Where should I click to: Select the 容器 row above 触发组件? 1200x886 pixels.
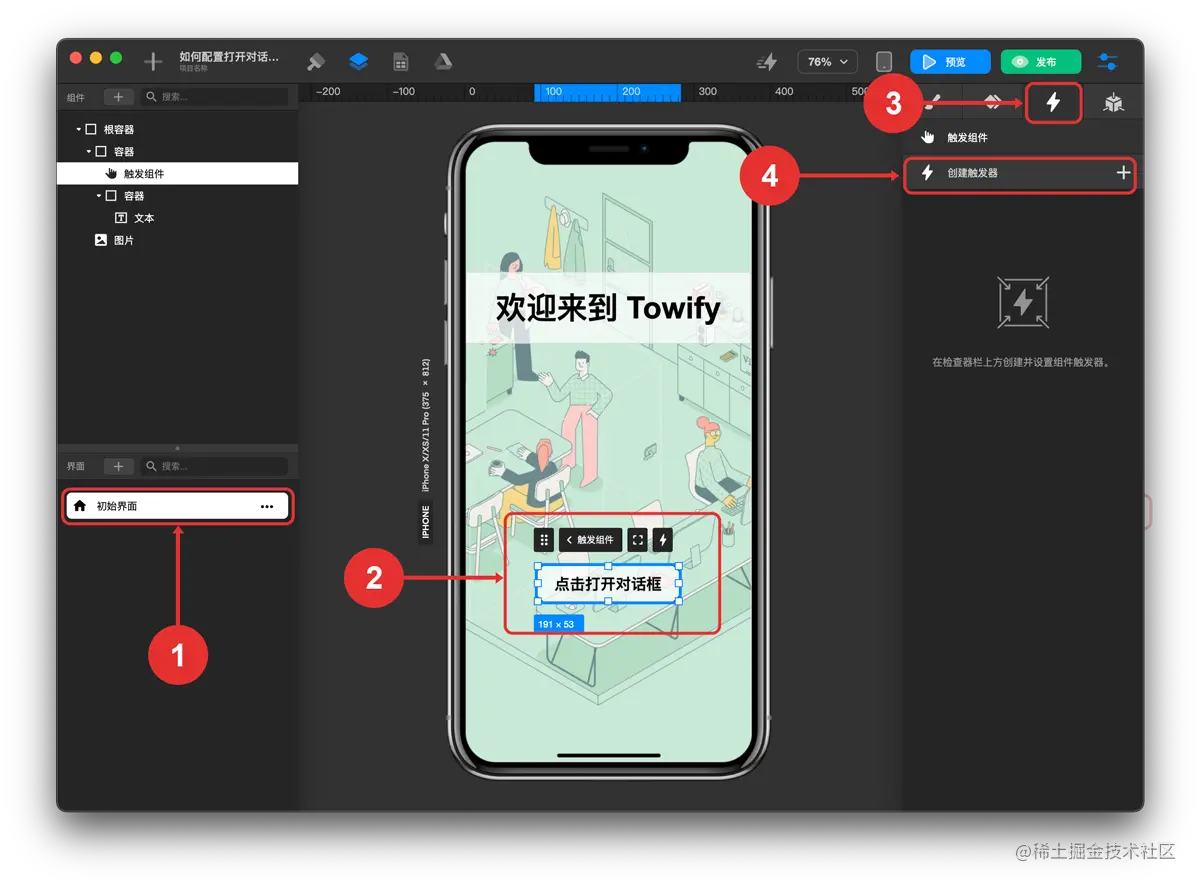123,152
